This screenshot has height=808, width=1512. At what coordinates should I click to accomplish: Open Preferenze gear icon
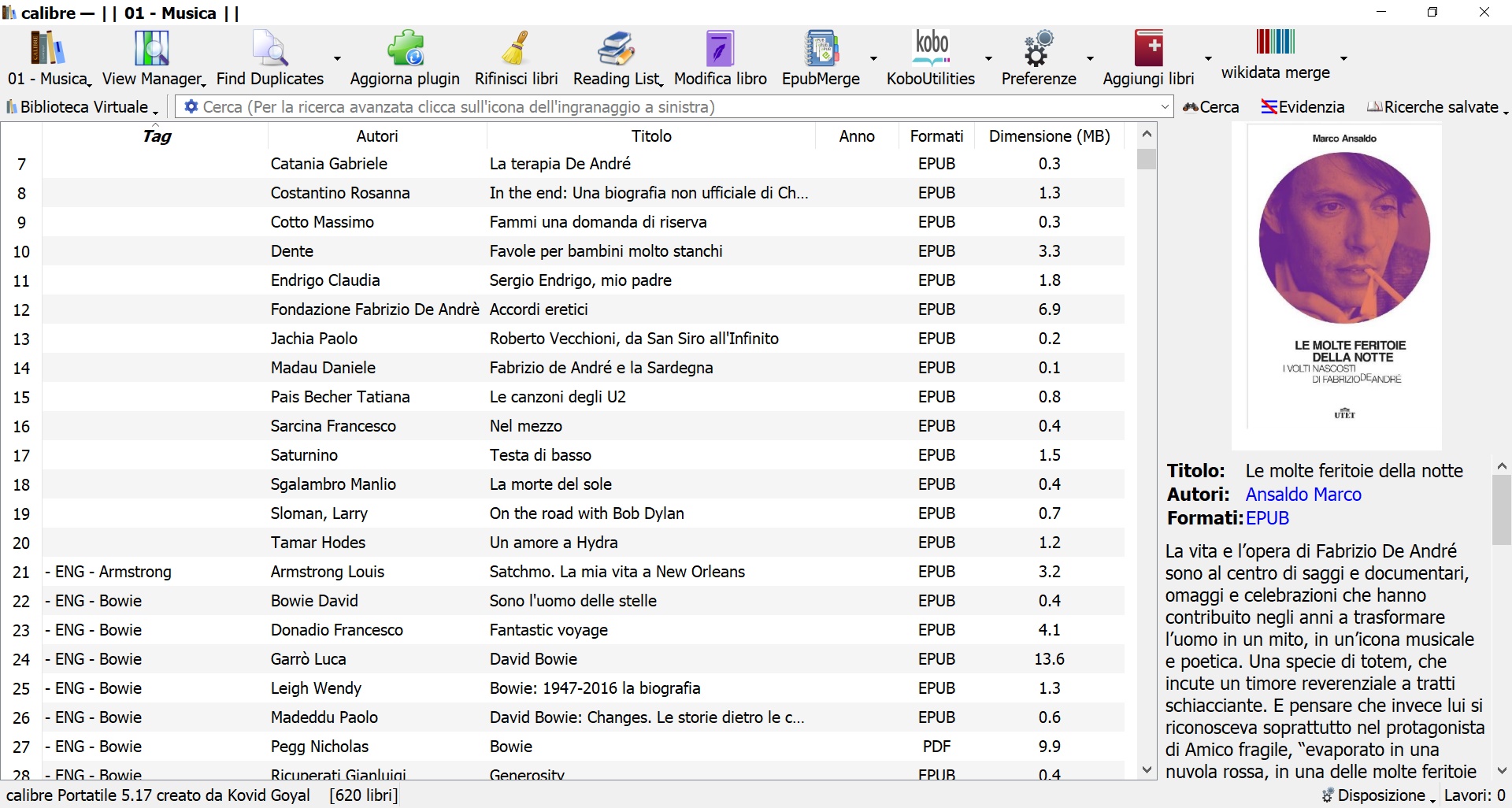tap(1038, 48)
